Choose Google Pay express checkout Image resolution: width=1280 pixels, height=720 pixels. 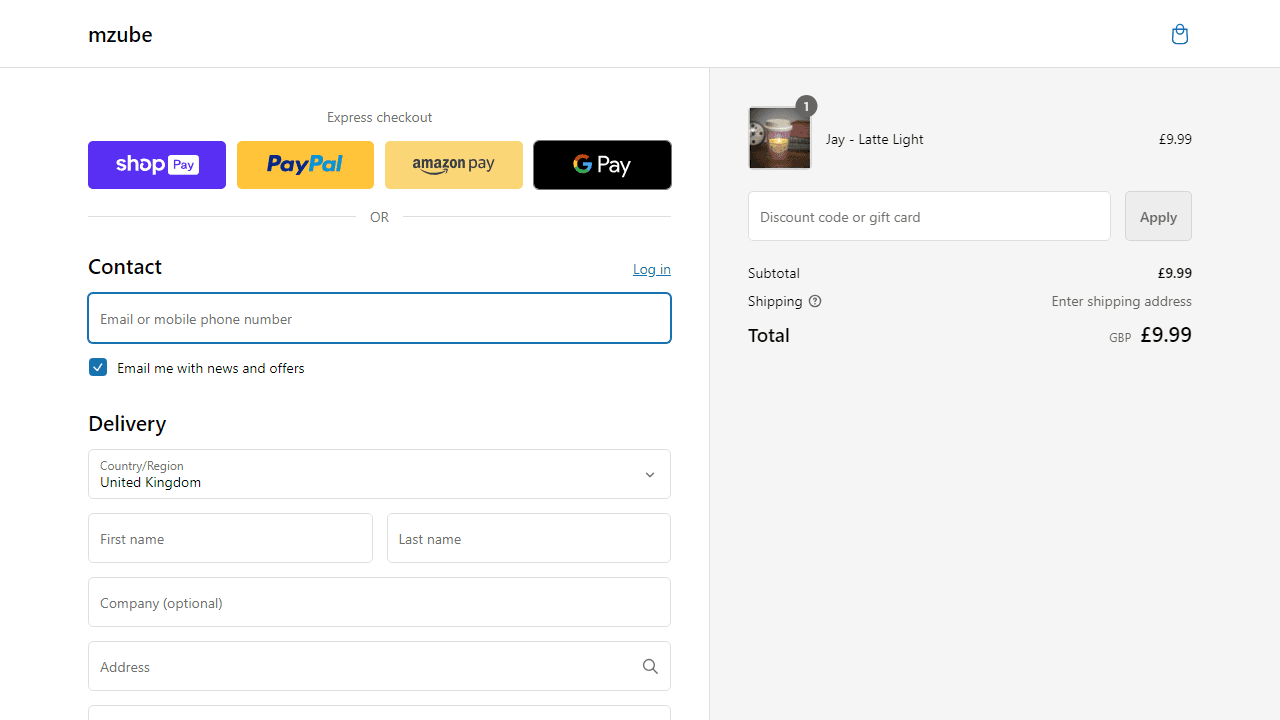click(x=602, y=165)
